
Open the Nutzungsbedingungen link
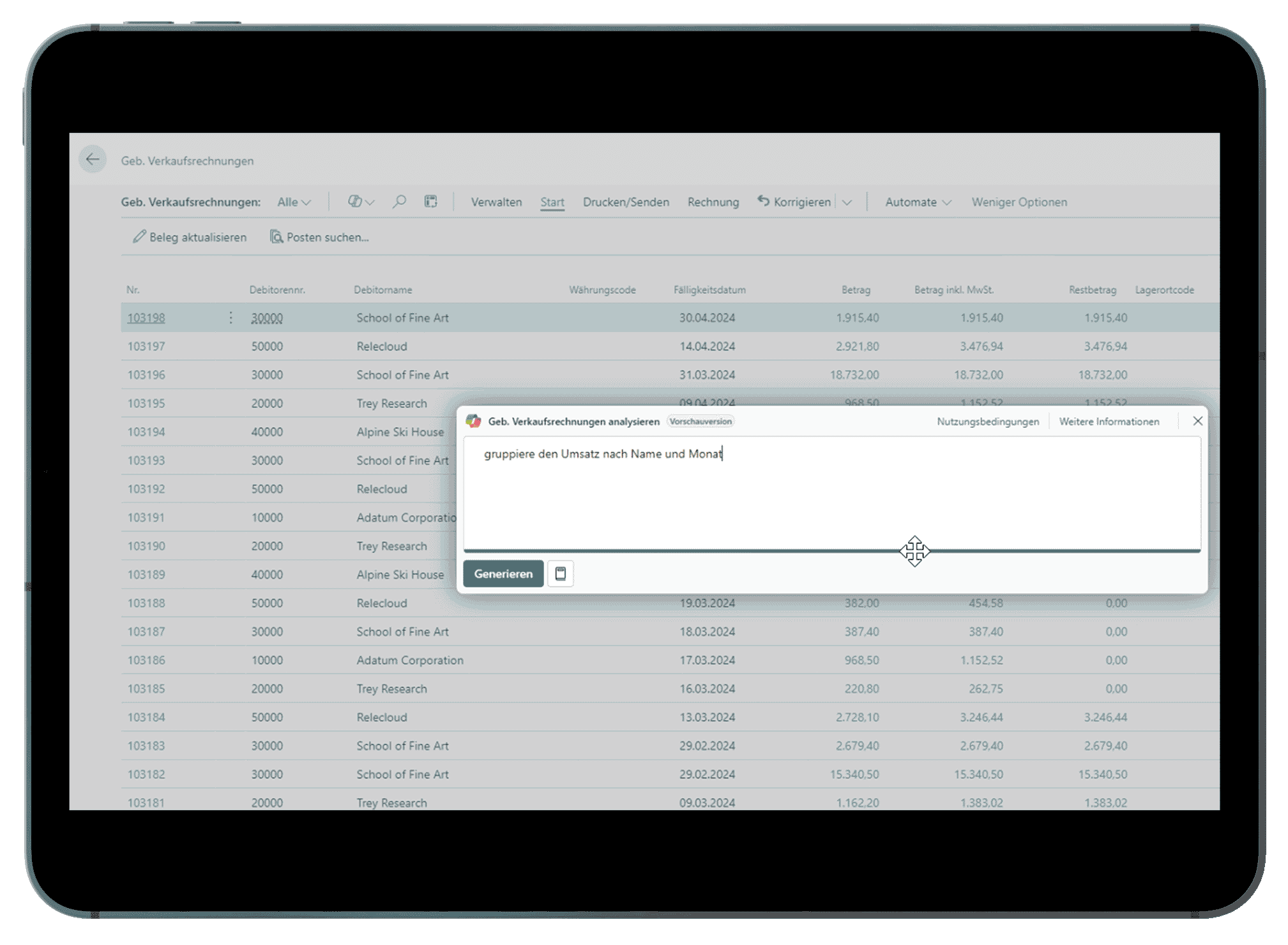pyautogui.click(x=987, y=421)
